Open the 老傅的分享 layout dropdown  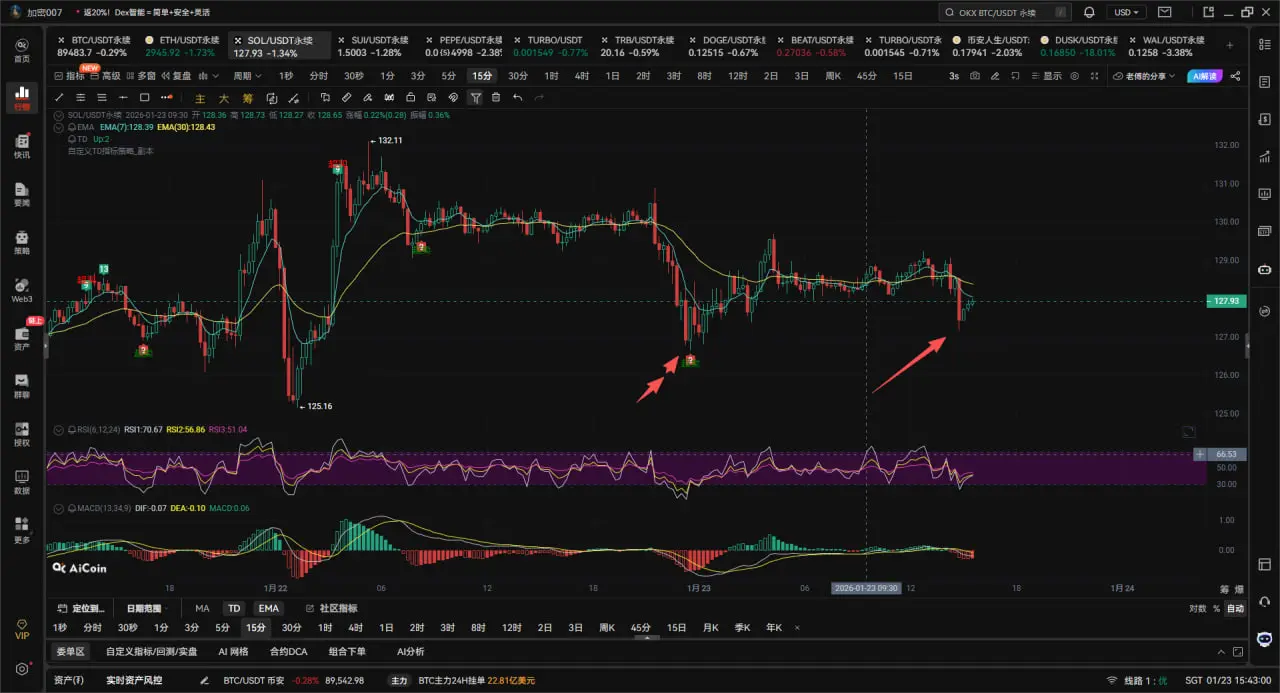1146,76
